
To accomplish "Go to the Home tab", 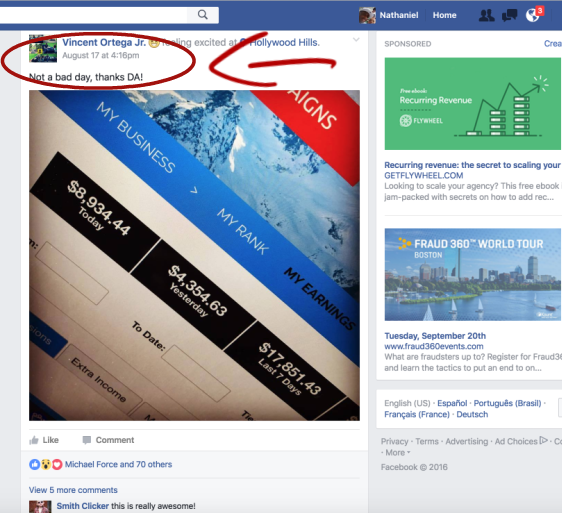I will click(x=444, y=15).
